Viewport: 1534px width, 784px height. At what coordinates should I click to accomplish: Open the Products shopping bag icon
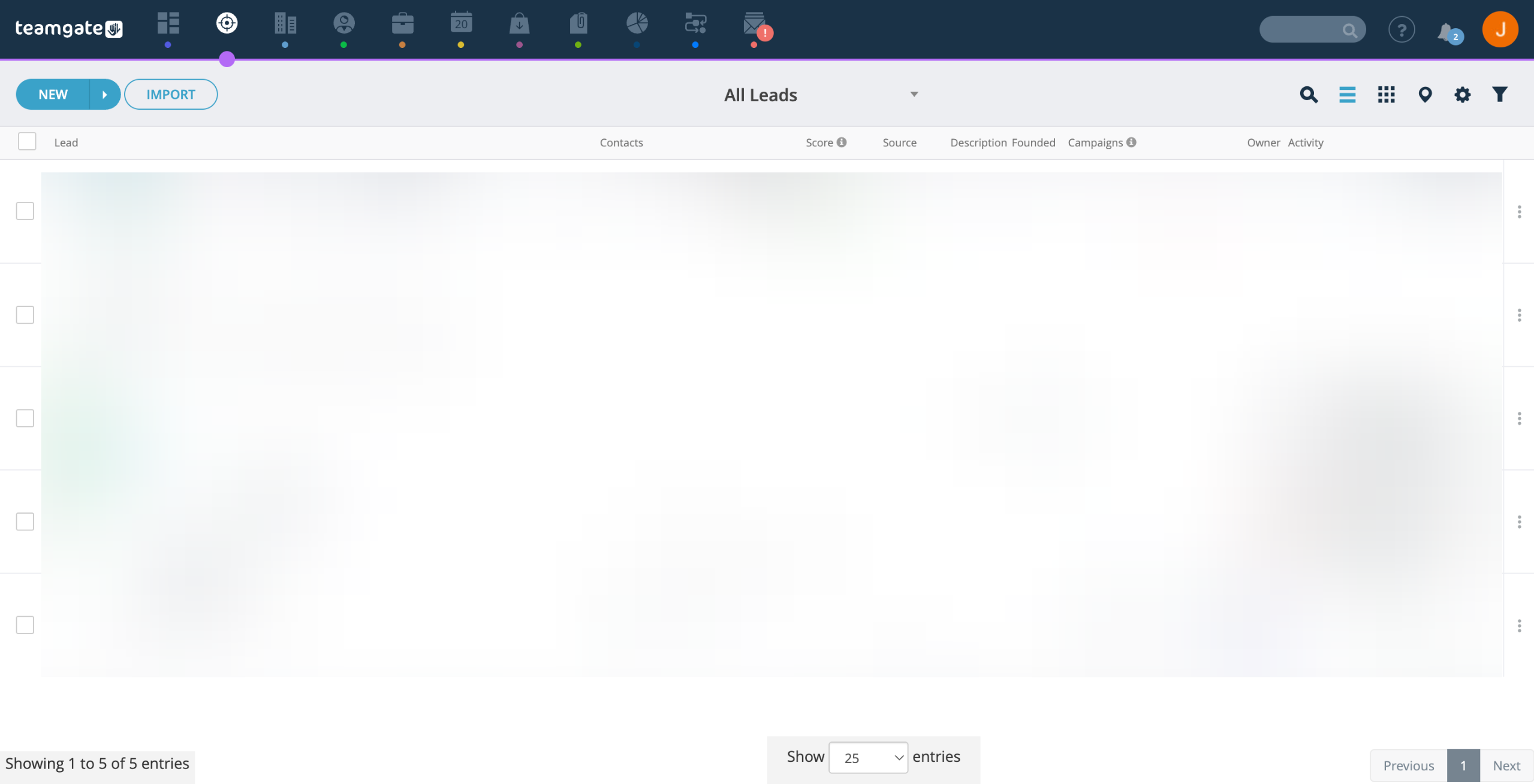[x=519, y=23]
